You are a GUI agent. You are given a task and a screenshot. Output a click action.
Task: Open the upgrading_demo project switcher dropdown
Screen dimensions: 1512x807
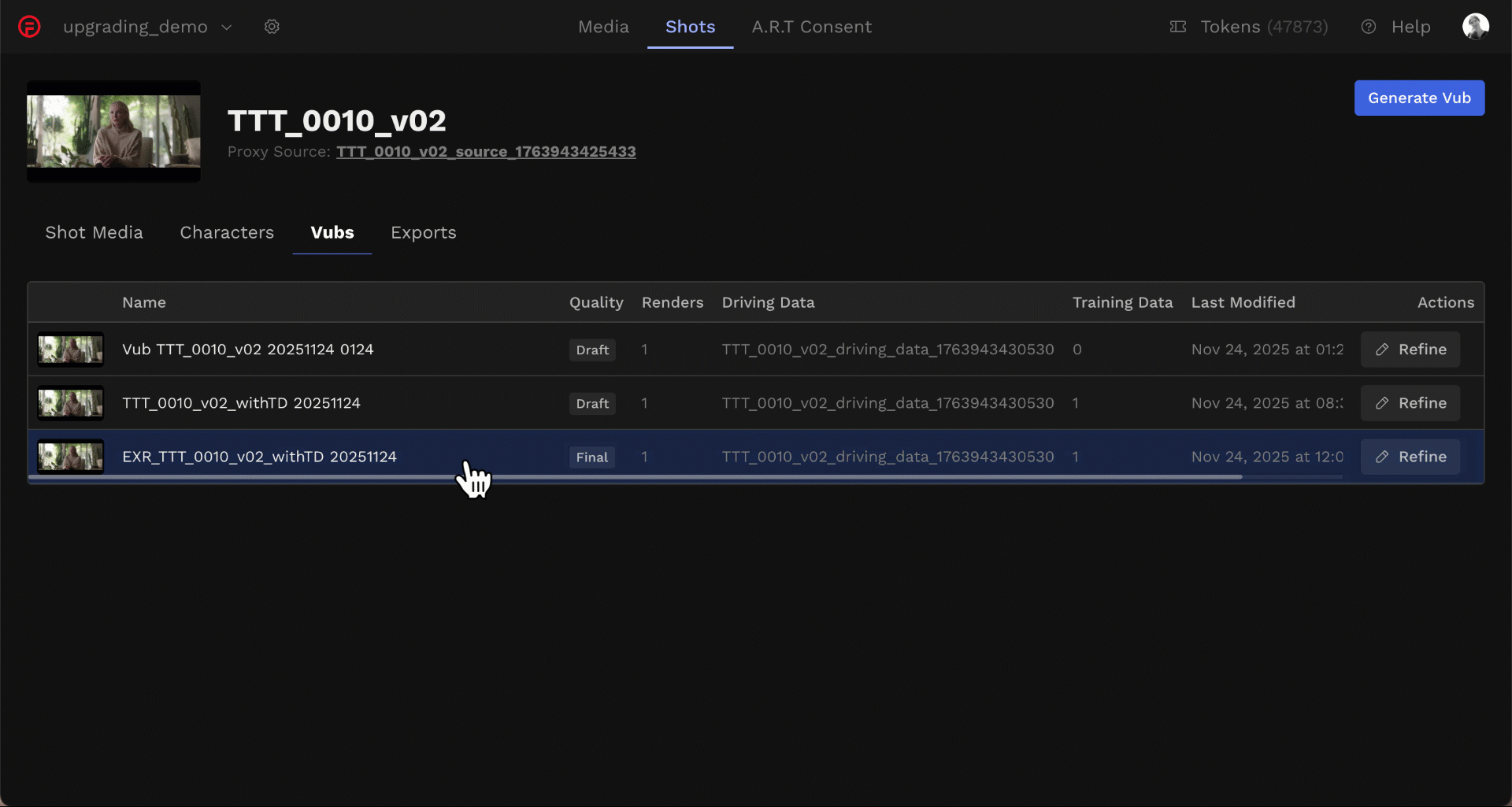click(227, 26)
